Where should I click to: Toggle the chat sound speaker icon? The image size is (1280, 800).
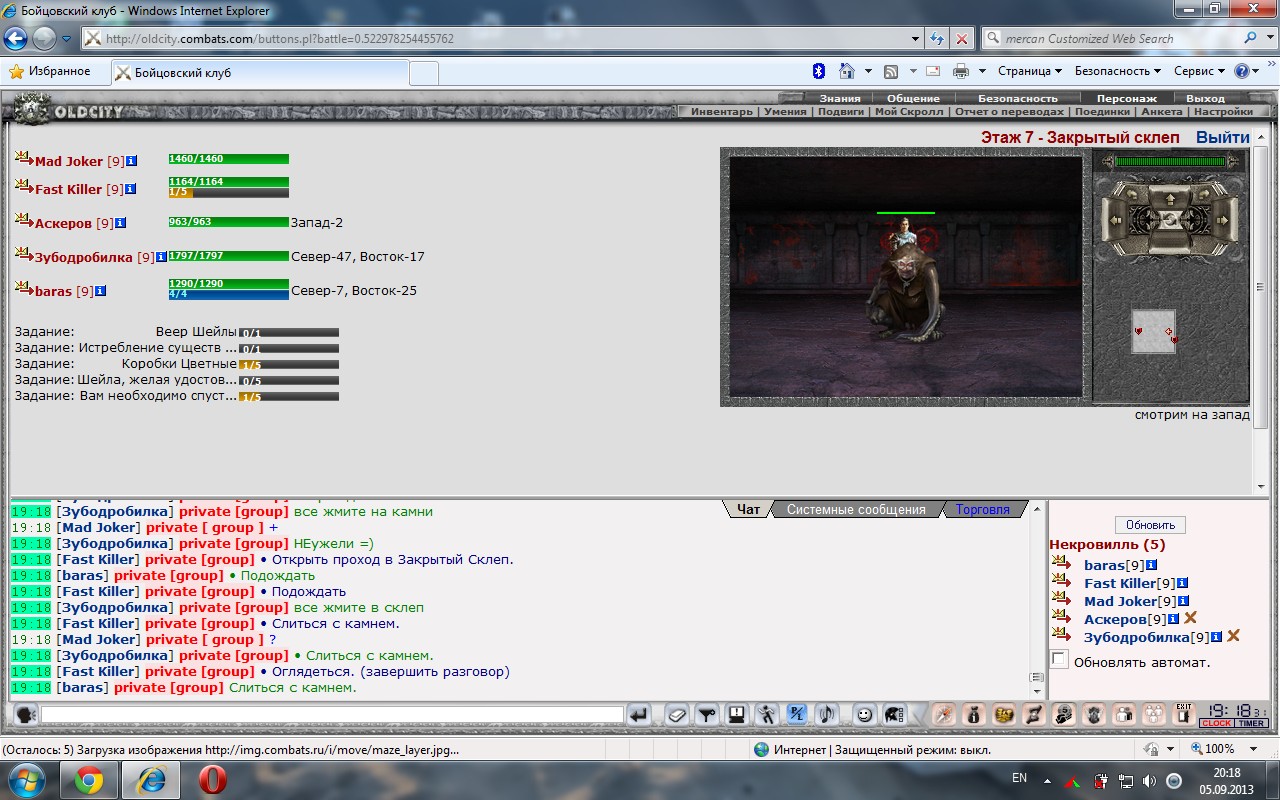point(827,715)
